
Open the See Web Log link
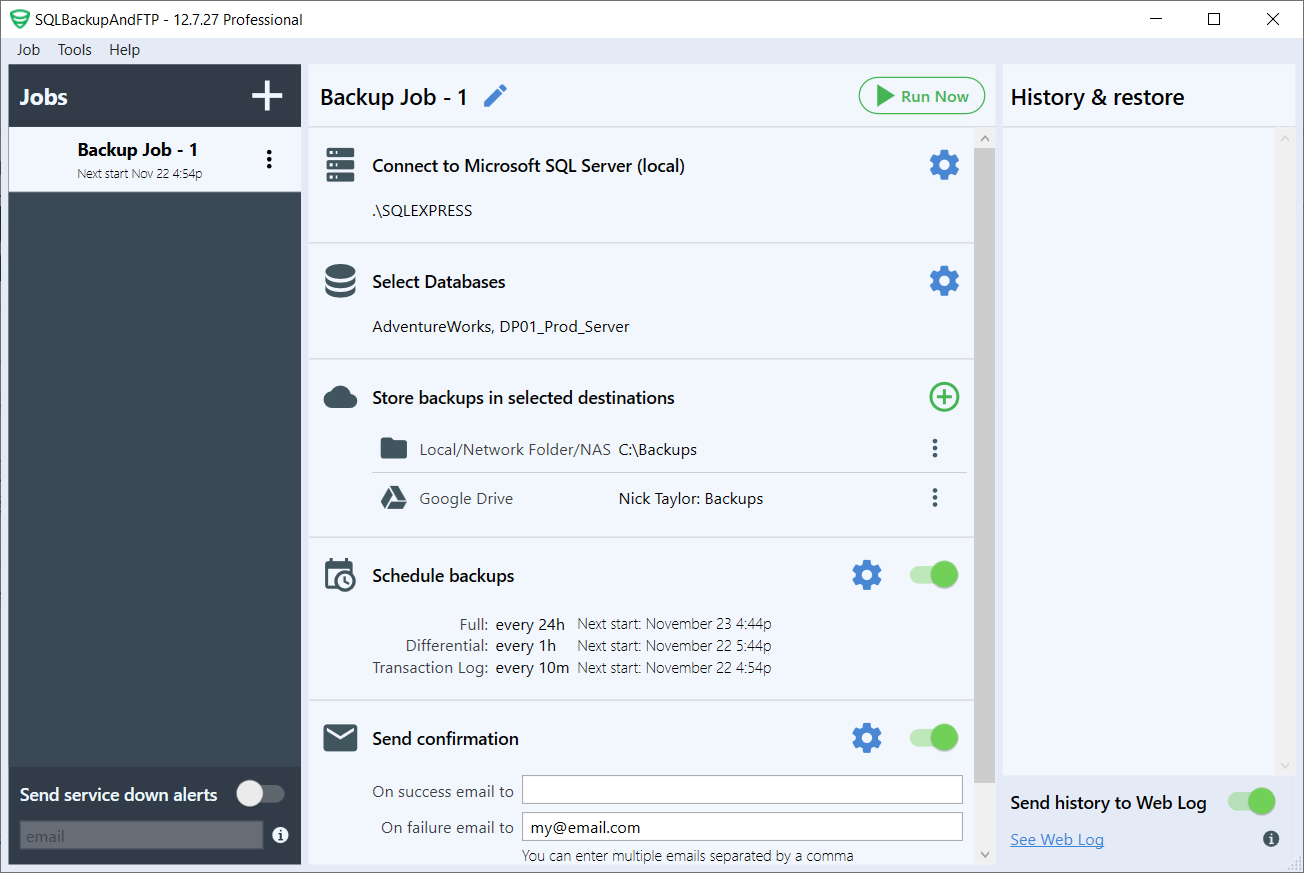pos(1056,839)
